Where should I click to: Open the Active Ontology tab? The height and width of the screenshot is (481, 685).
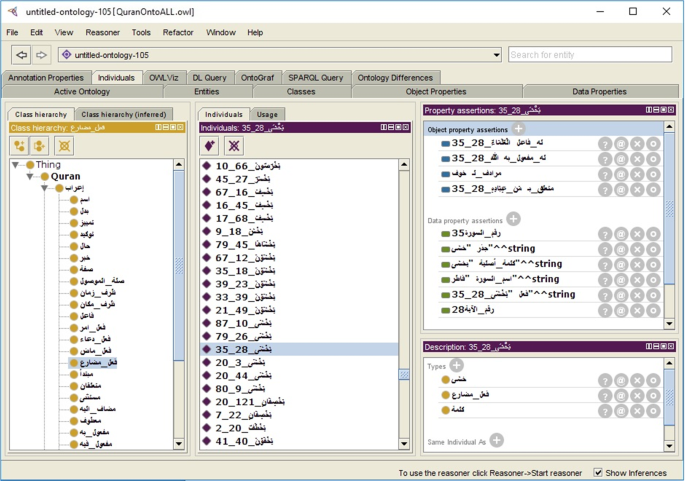coord(82,92)
